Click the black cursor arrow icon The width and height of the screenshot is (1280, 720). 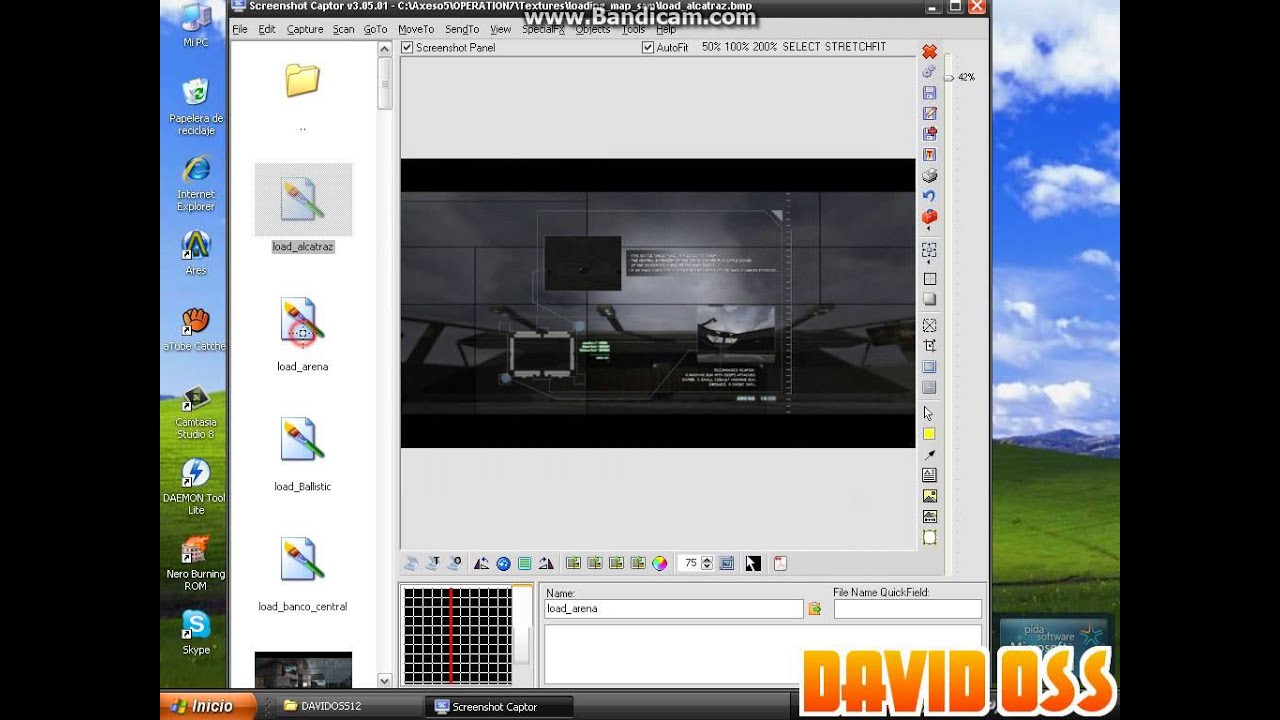(753, 563)
